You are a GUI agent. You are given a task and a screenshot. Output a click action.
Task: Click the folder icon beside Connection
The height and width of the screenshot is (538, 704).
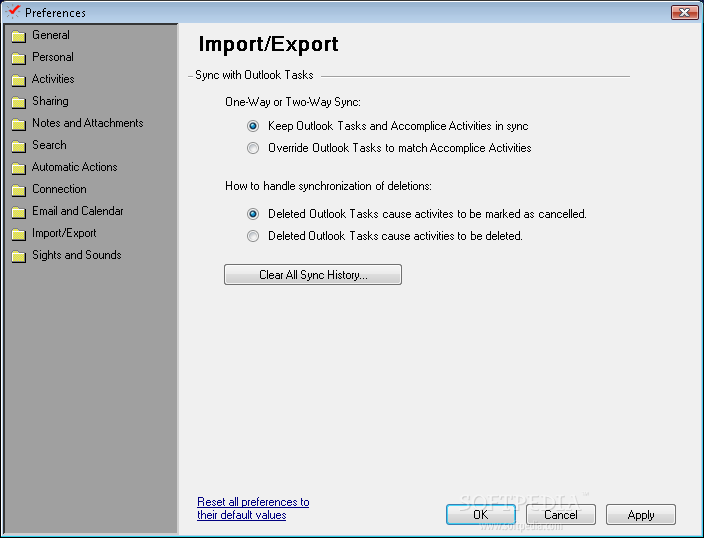pos(18,190)
